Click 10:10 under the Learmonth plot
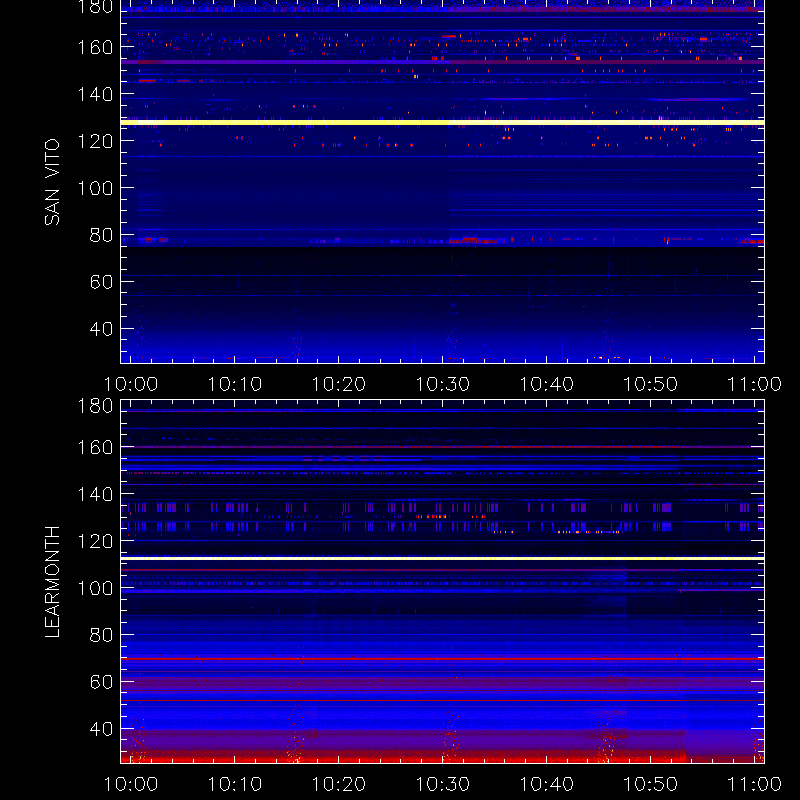The width and height of the screenshot is (800, 800). click(x=235, y=784)
